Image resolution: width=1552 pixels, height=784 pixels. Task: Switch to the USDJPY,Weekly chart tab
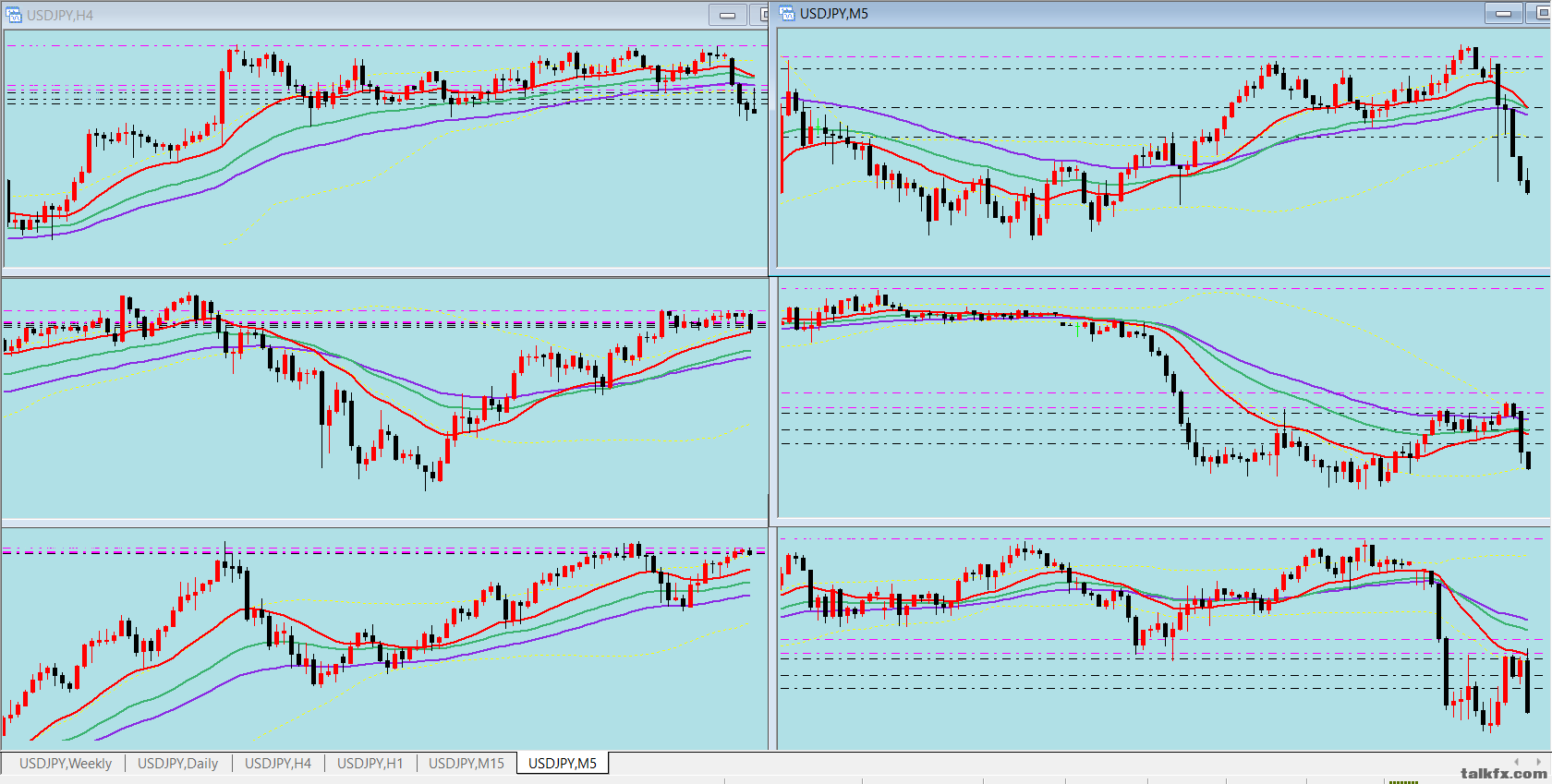(x=66, y=763)
